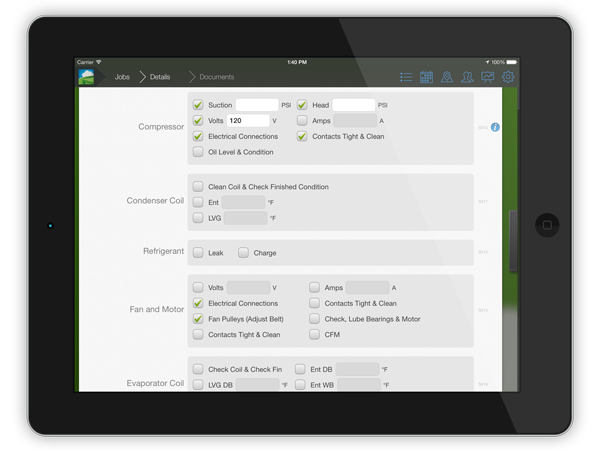This screenshot has height=450, width=600.
Task: Check the Condenser Coil LVG checkbox
Action: click(198, 218)
